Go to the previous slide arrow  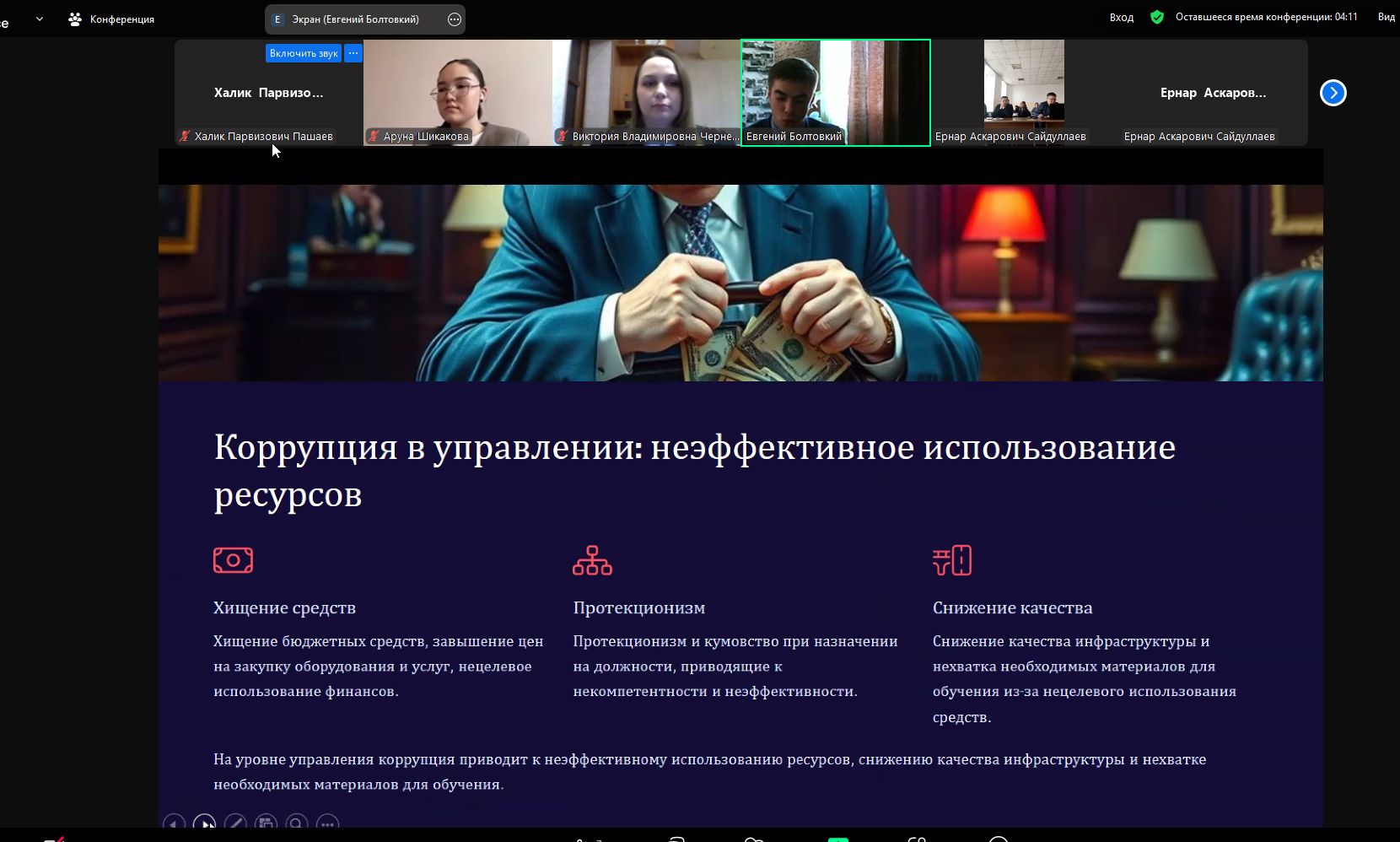point(174,823)
